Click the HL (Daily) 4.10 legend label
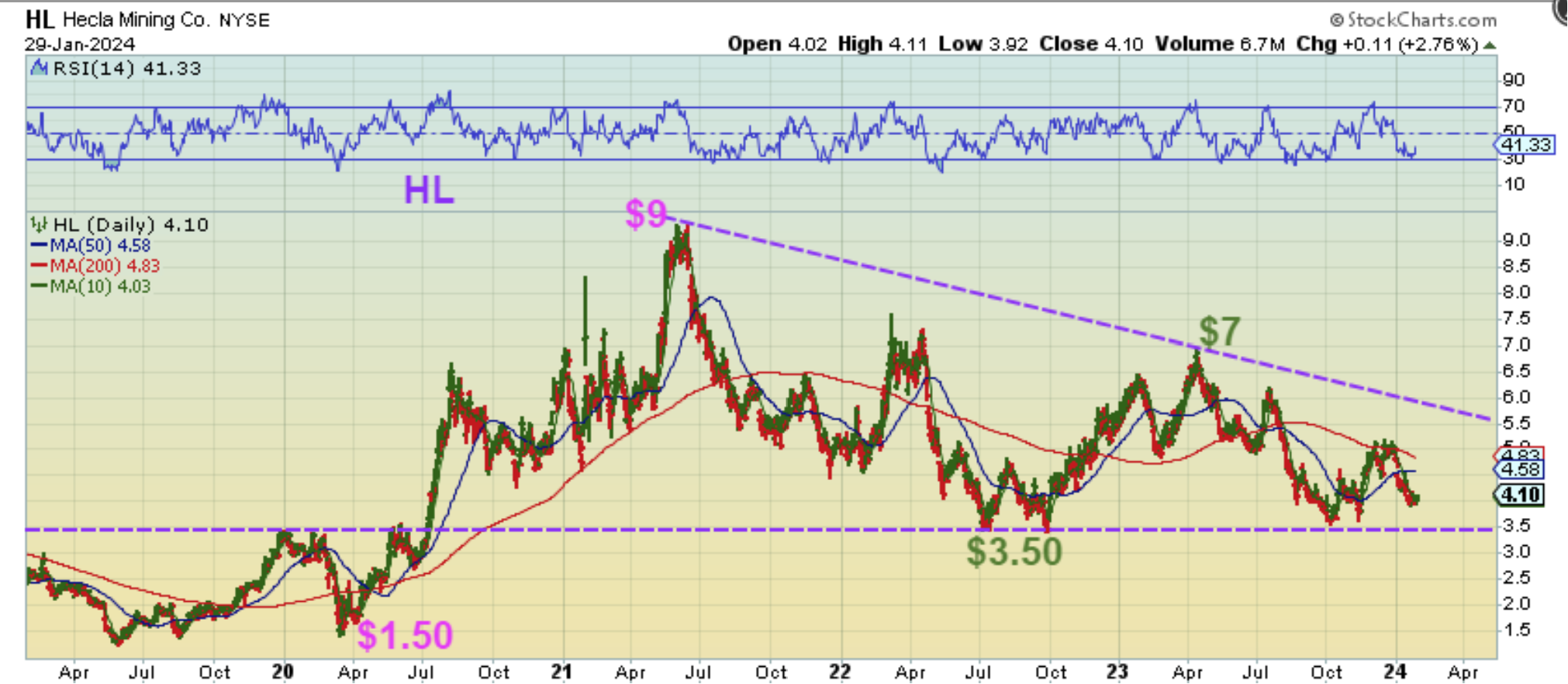 click(130, 225)
